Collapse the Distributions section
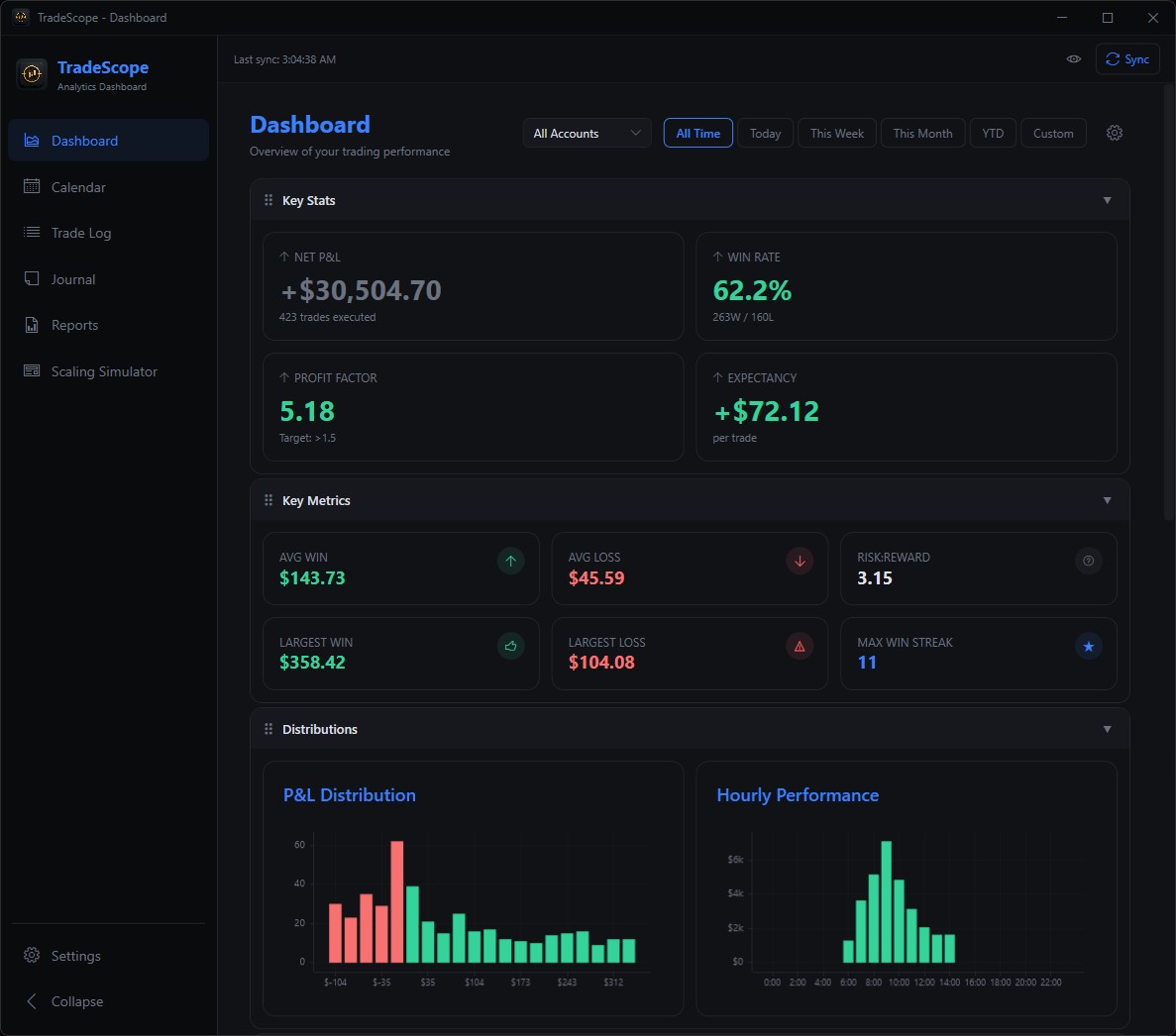Screen dimensions: 1176x1036 [1107, 728]
